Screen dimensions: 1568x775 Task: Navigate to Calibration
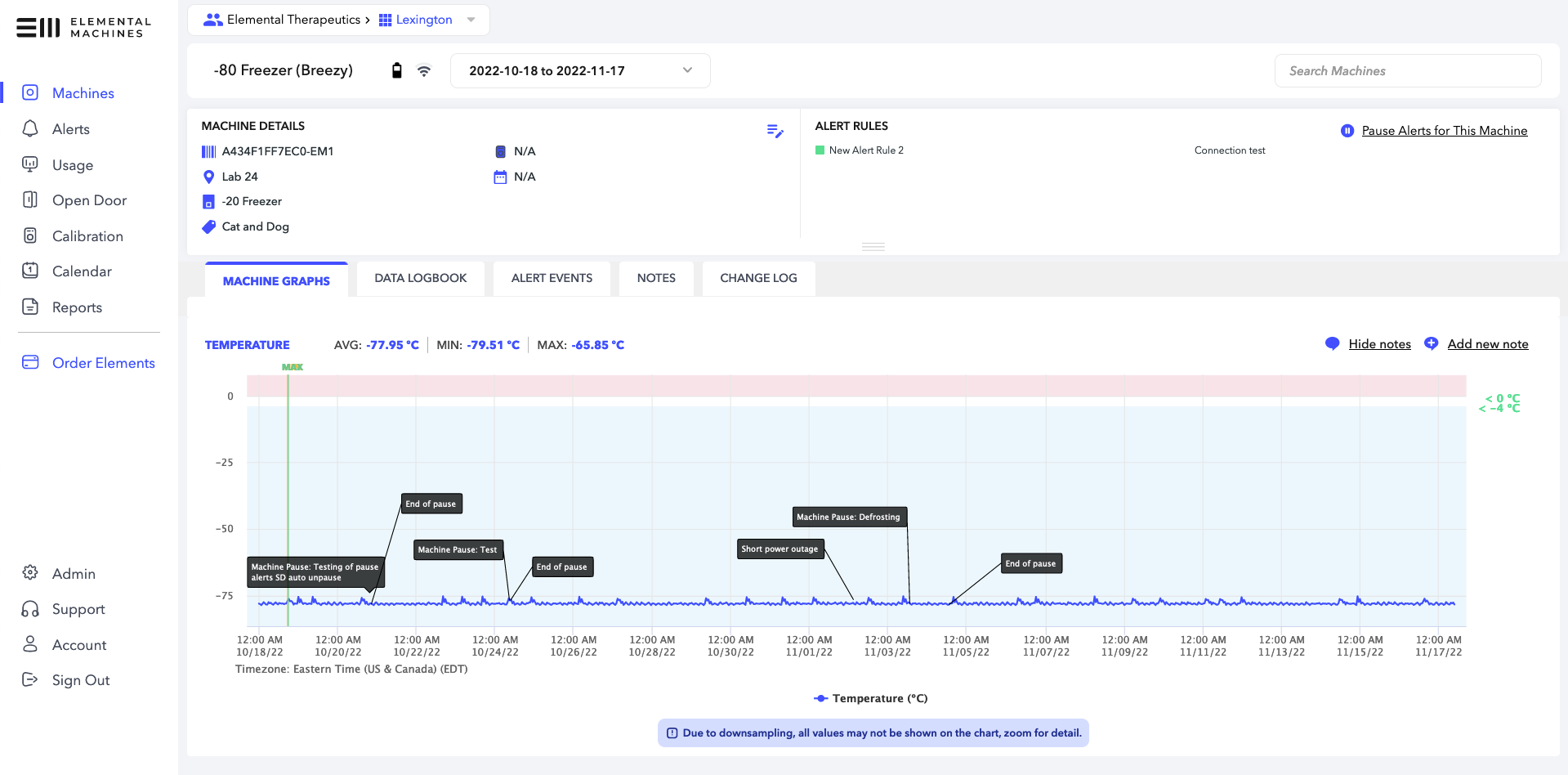click(x=87, y=236)
